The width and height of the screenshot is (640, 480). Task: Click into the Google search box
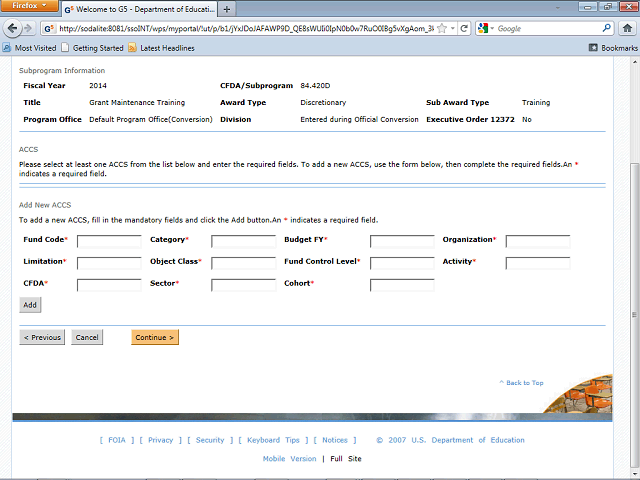[x=548, y=29]
